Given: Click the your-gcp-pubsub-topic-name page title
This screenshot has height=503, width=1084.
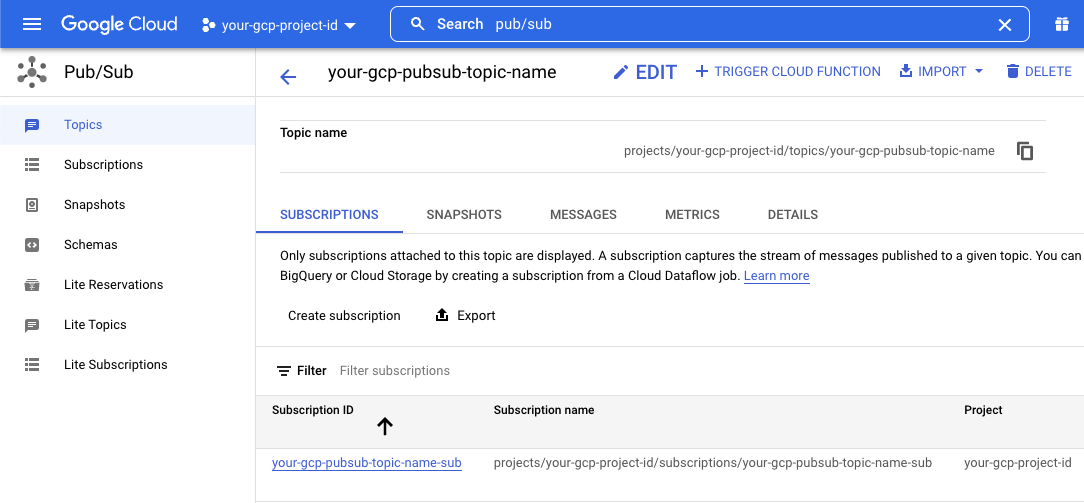Looking at the screenshot, I should 442,72.
